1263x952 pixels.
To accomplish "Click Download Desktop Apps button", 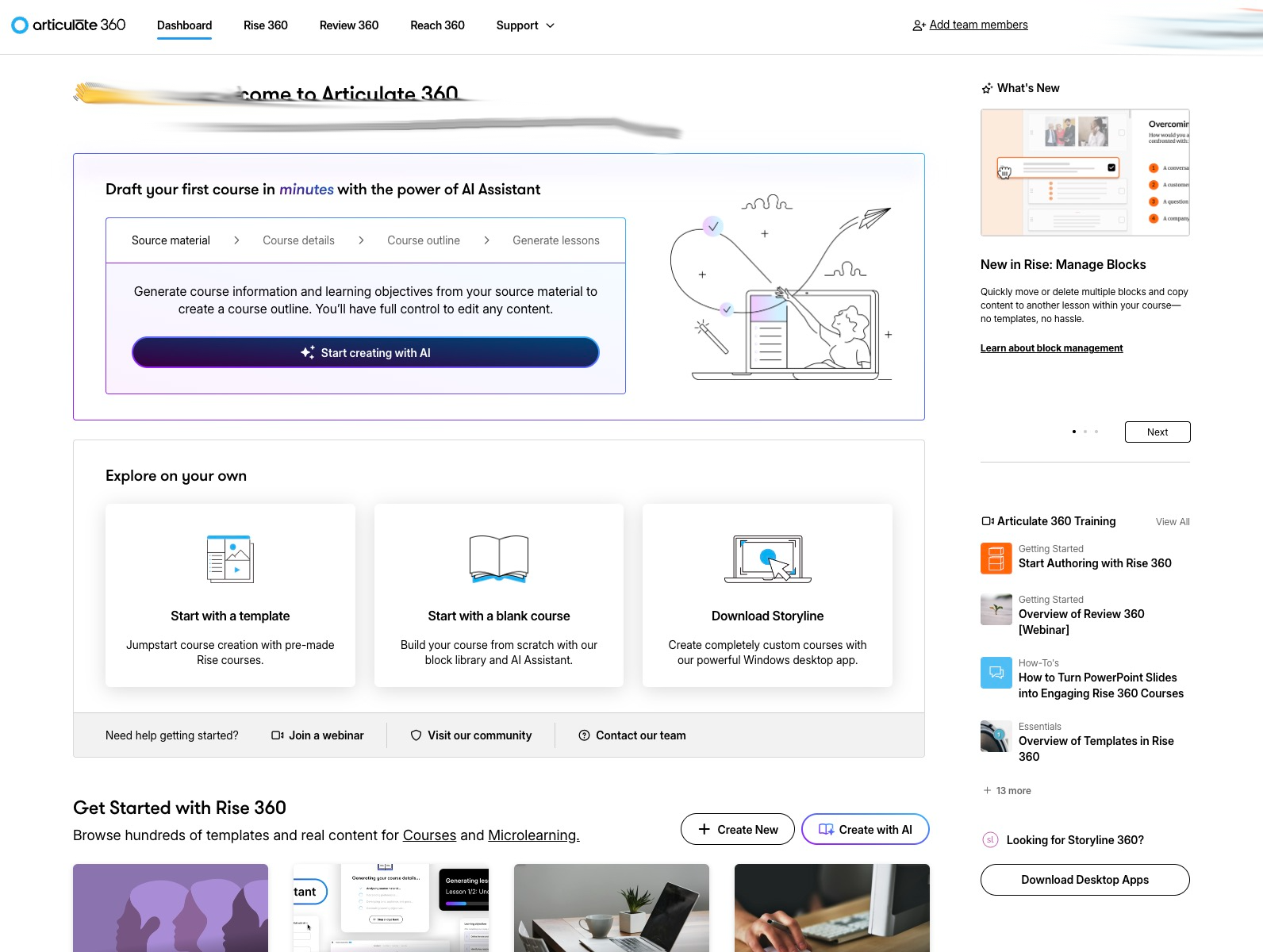I will (1085, 880).
